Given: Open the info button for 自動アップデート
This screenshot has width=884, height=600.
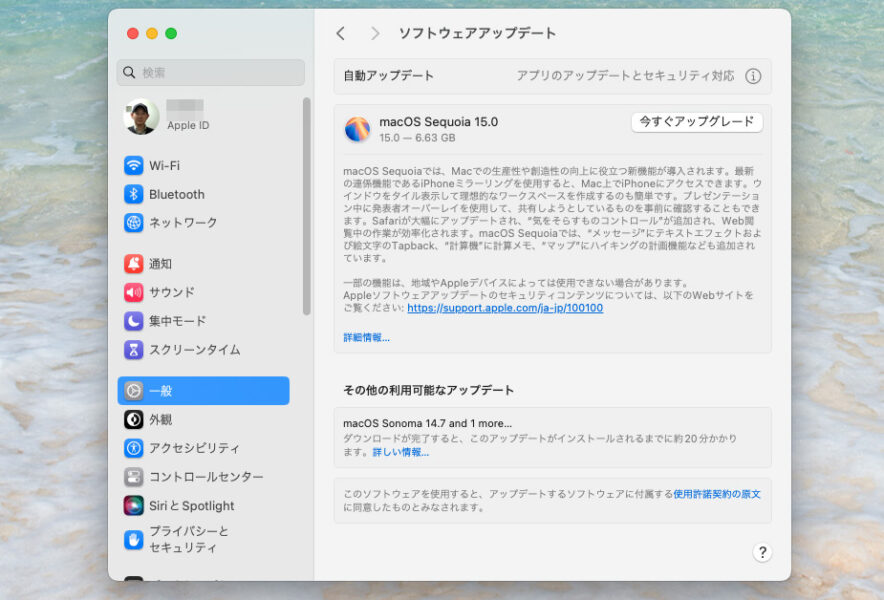Looking at the screenshot, I should pos(753,76).
